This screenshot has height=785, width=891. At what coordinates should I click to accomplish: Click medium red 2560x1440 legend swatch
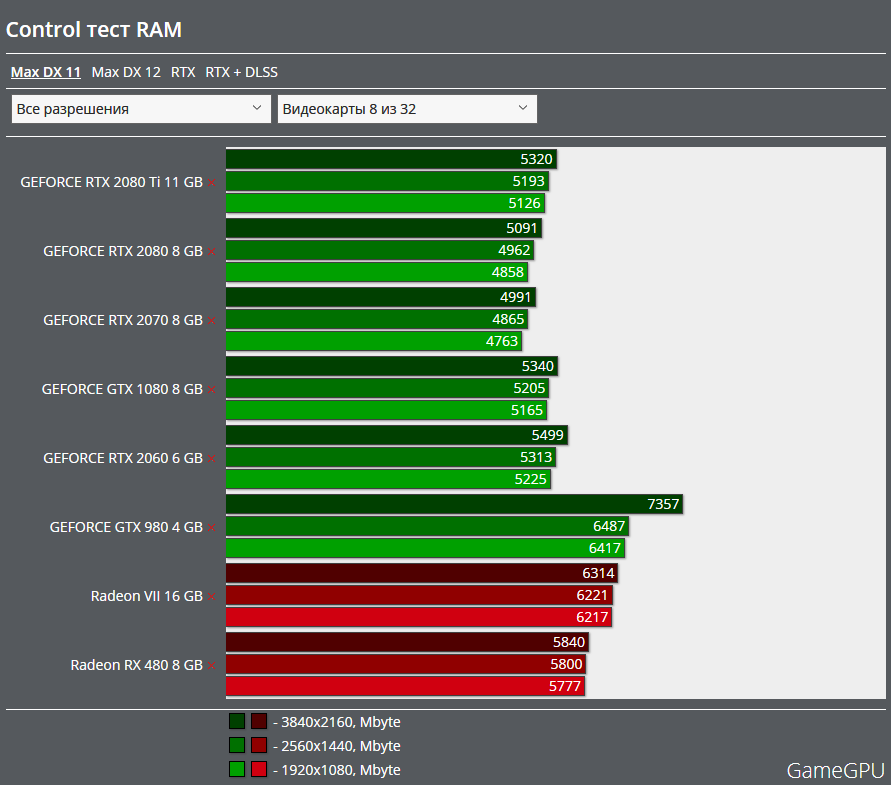[259, 745]
